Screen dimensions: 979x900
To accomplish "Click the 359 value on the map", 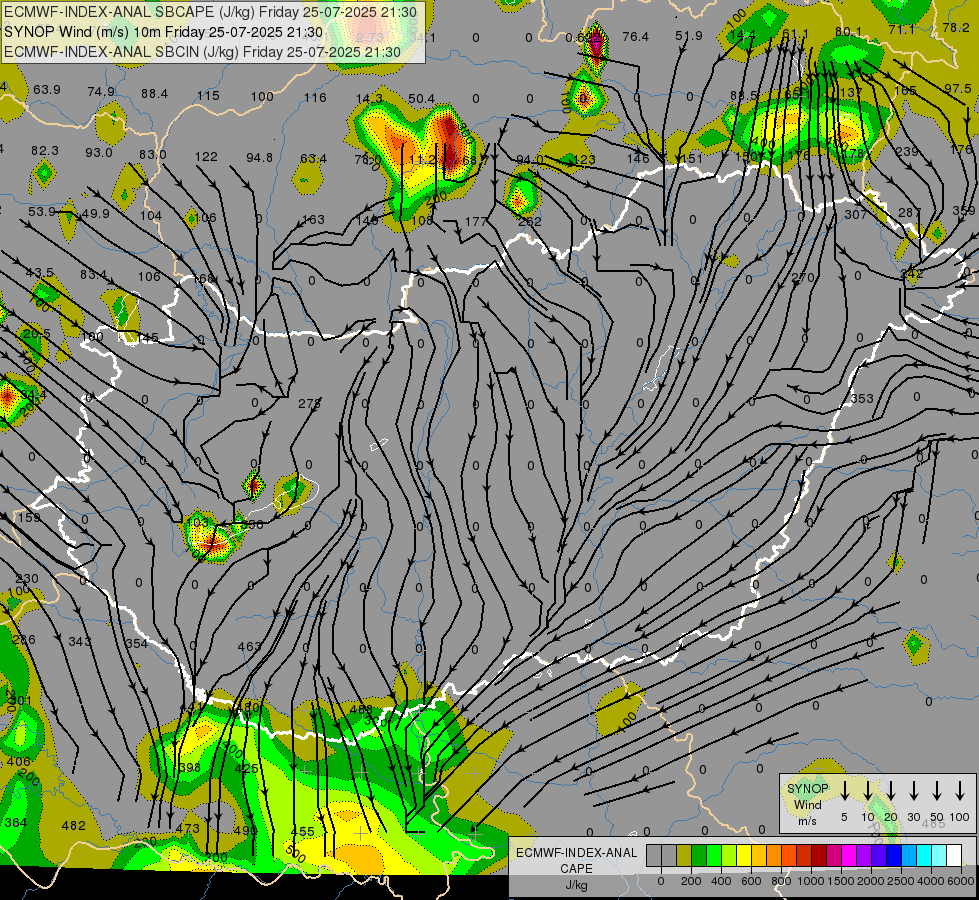I will pos(965,211).
